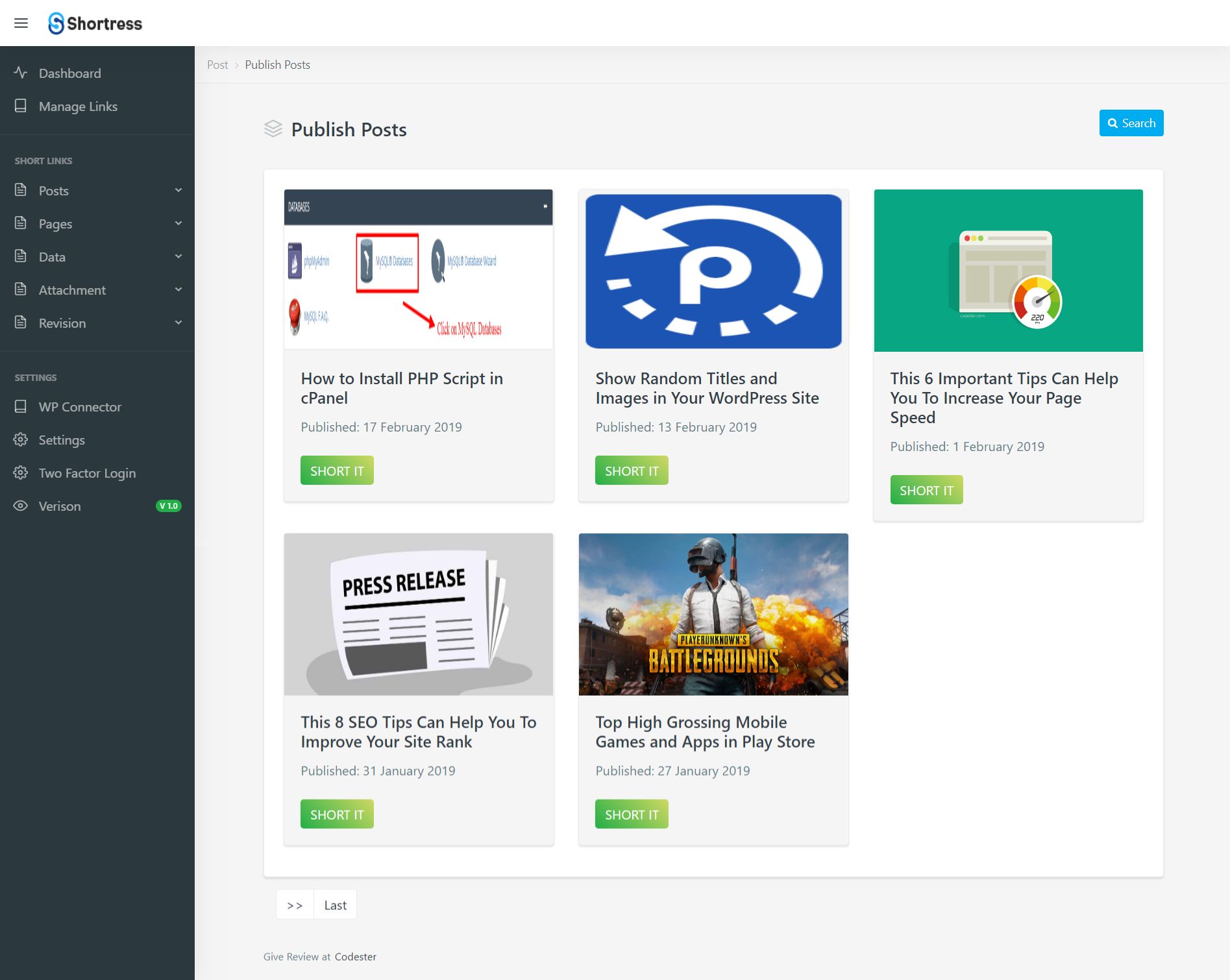Click "Published: 17 February 2019" date
This screenshot has width=1230, height=980.
pyautogui.click(x=382, y=427)
